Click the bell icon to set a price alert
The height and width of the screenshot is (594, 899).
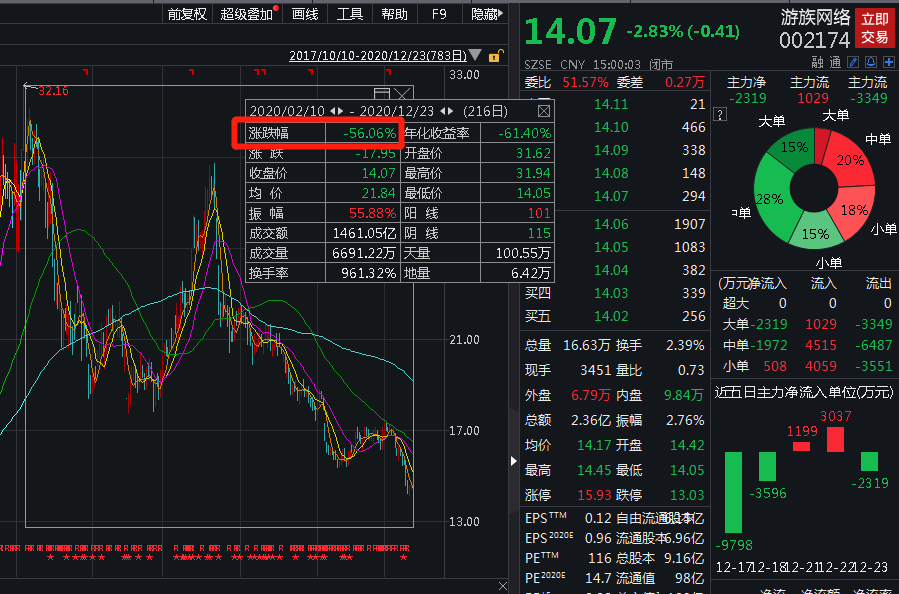click(x=871, y=62)
